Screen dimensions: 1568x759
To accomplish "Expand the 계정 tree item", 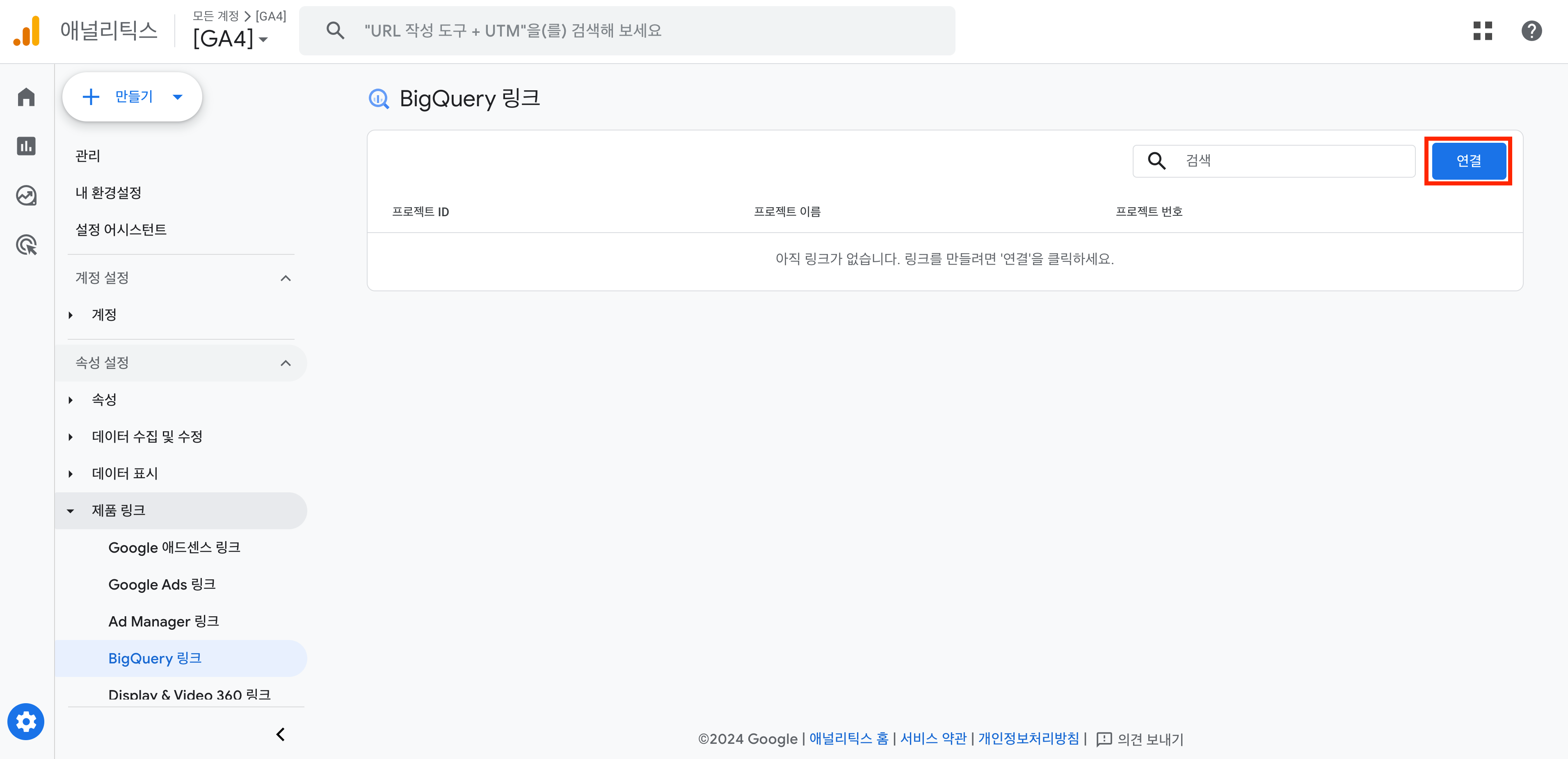I will click(71, 315).
